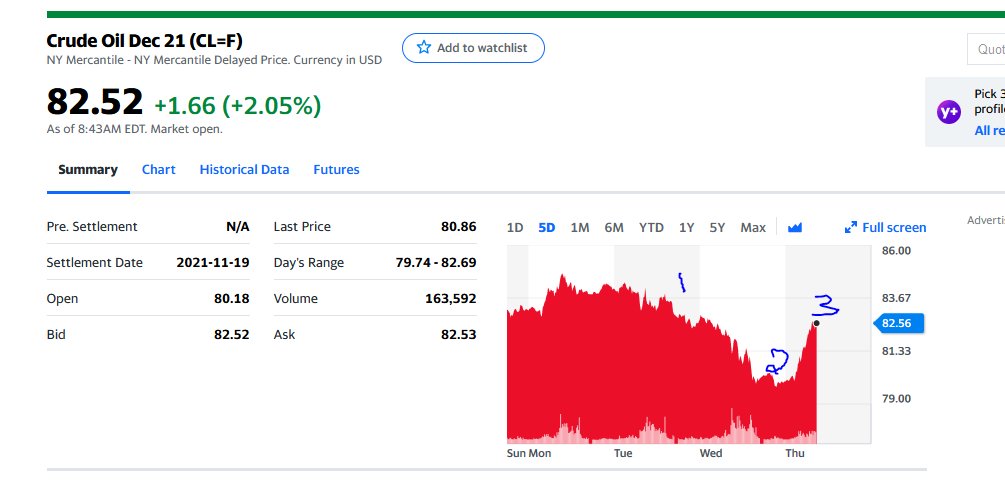Open the Summary tab

[88, 170]
